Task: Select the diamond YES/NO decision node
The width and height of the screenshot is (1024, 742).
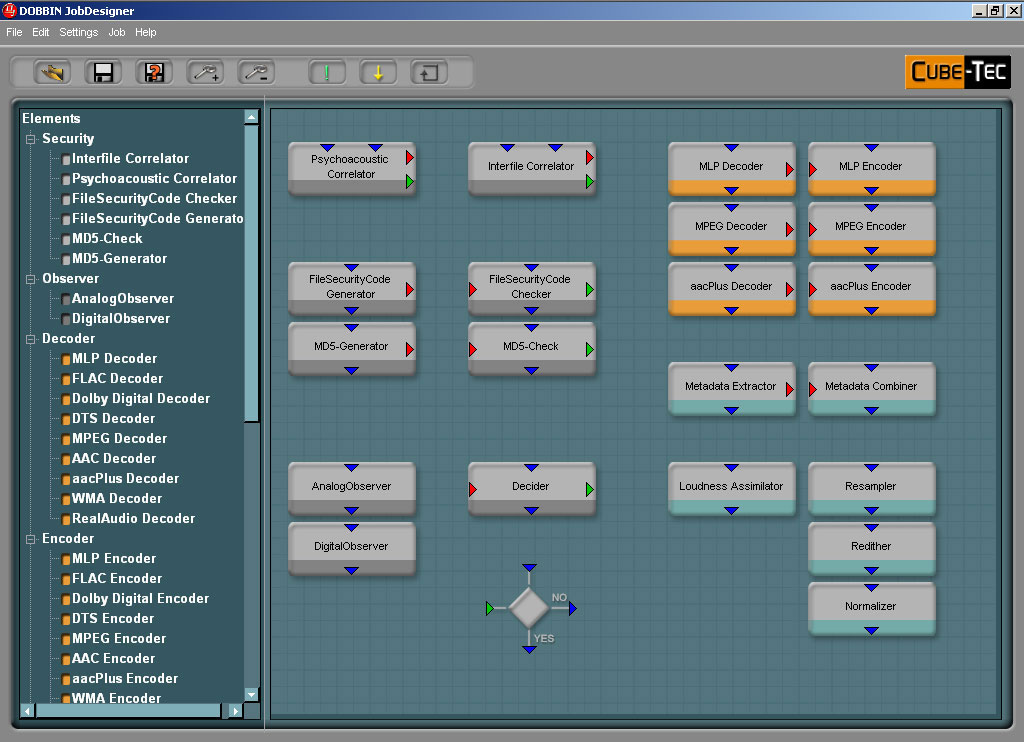Action: [529, 607]
